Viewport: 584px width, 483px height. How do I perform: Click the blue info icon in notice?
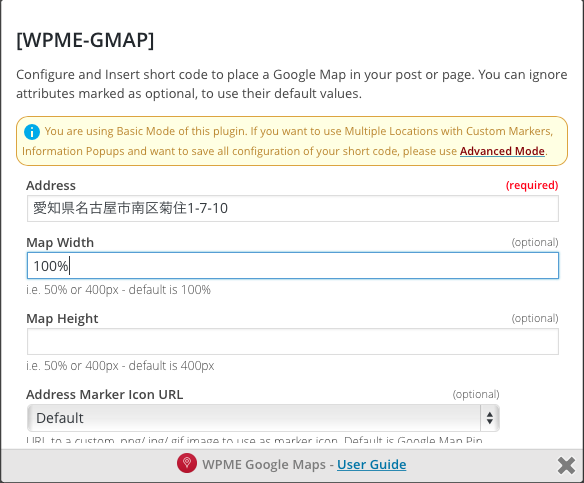click(x=32, y=132)
